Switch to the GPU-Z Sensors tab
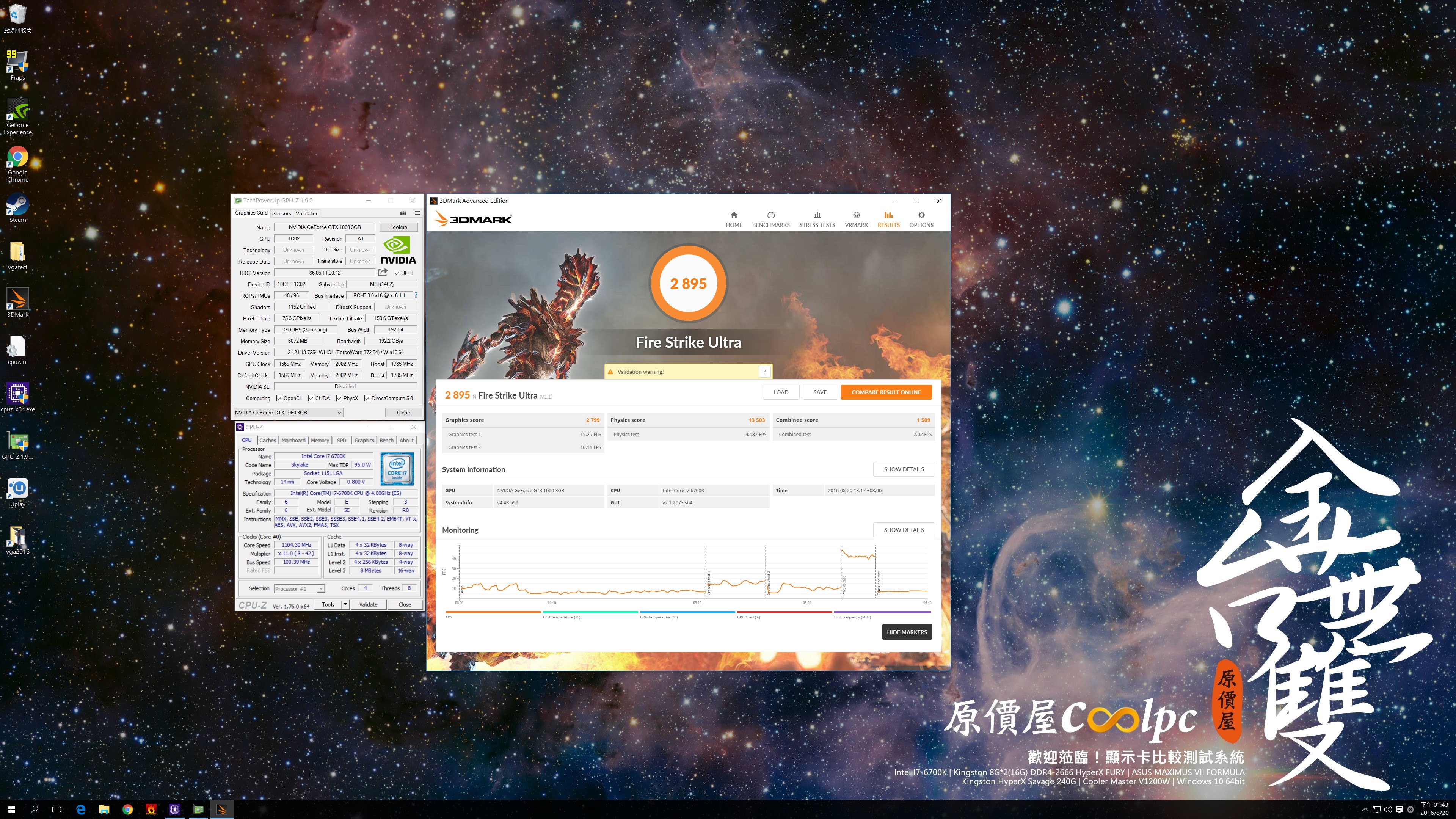The width and height of the screenshot is (1456, 819). [281, 213]
